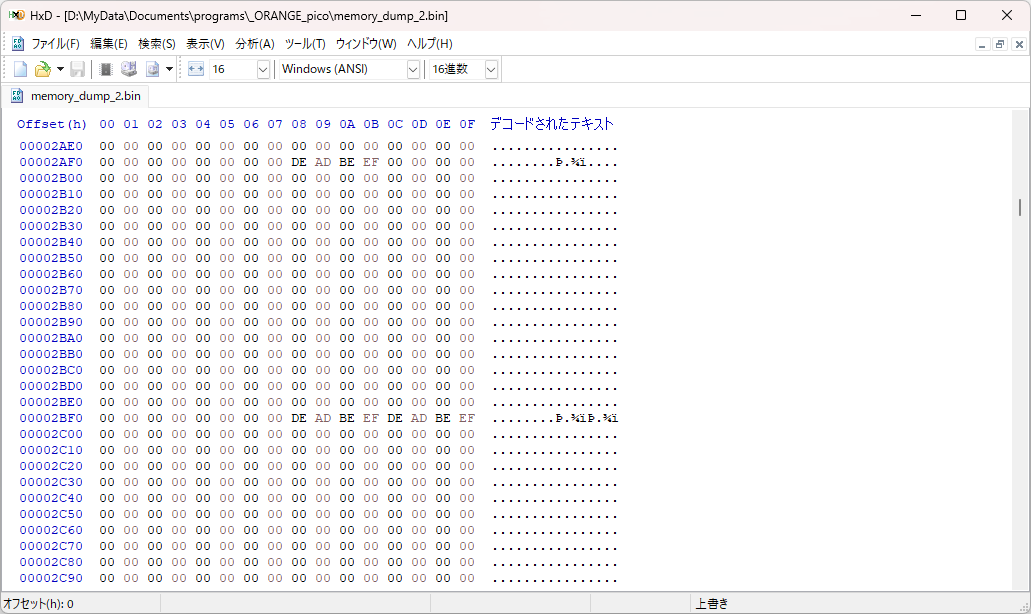Toggle 上書き overwrite mode in the status bar

[713, 603]
